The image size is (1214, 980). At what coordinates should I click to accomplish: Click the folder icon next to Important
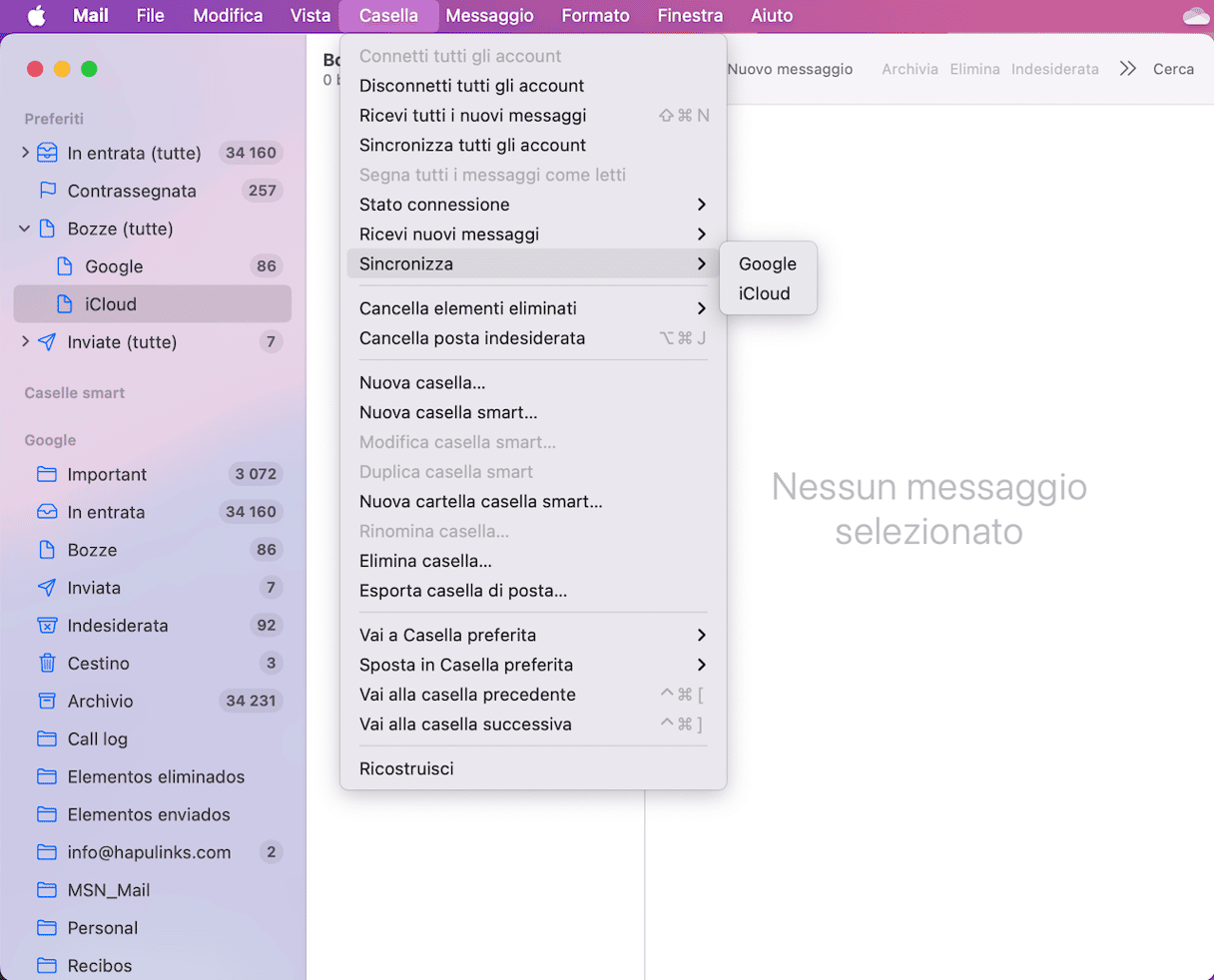[x=47, y=474]
